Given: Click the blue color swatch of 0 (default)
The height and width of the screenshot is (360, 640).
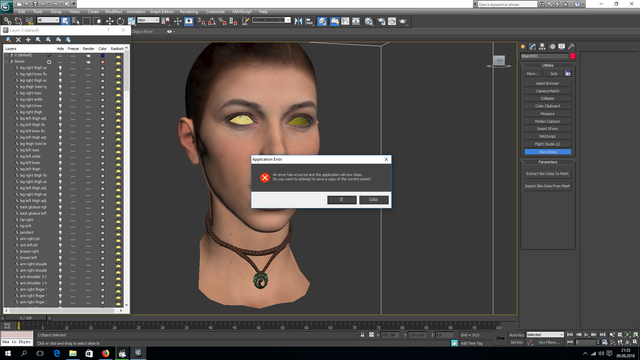Looking at the screenshot, I should pyautogui.click(x=102, y=56).
